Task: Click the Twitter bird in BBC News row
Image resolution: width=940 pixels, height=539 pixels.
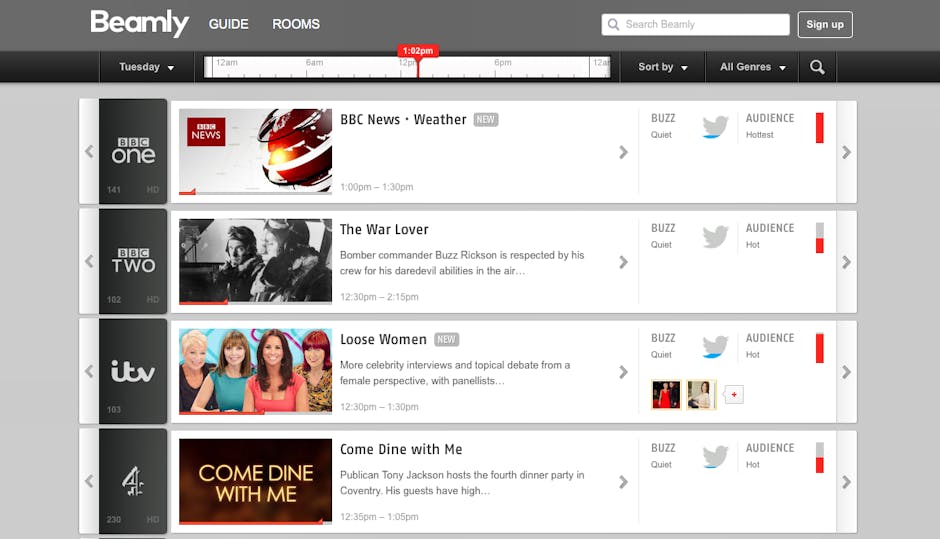Action: 714,127
